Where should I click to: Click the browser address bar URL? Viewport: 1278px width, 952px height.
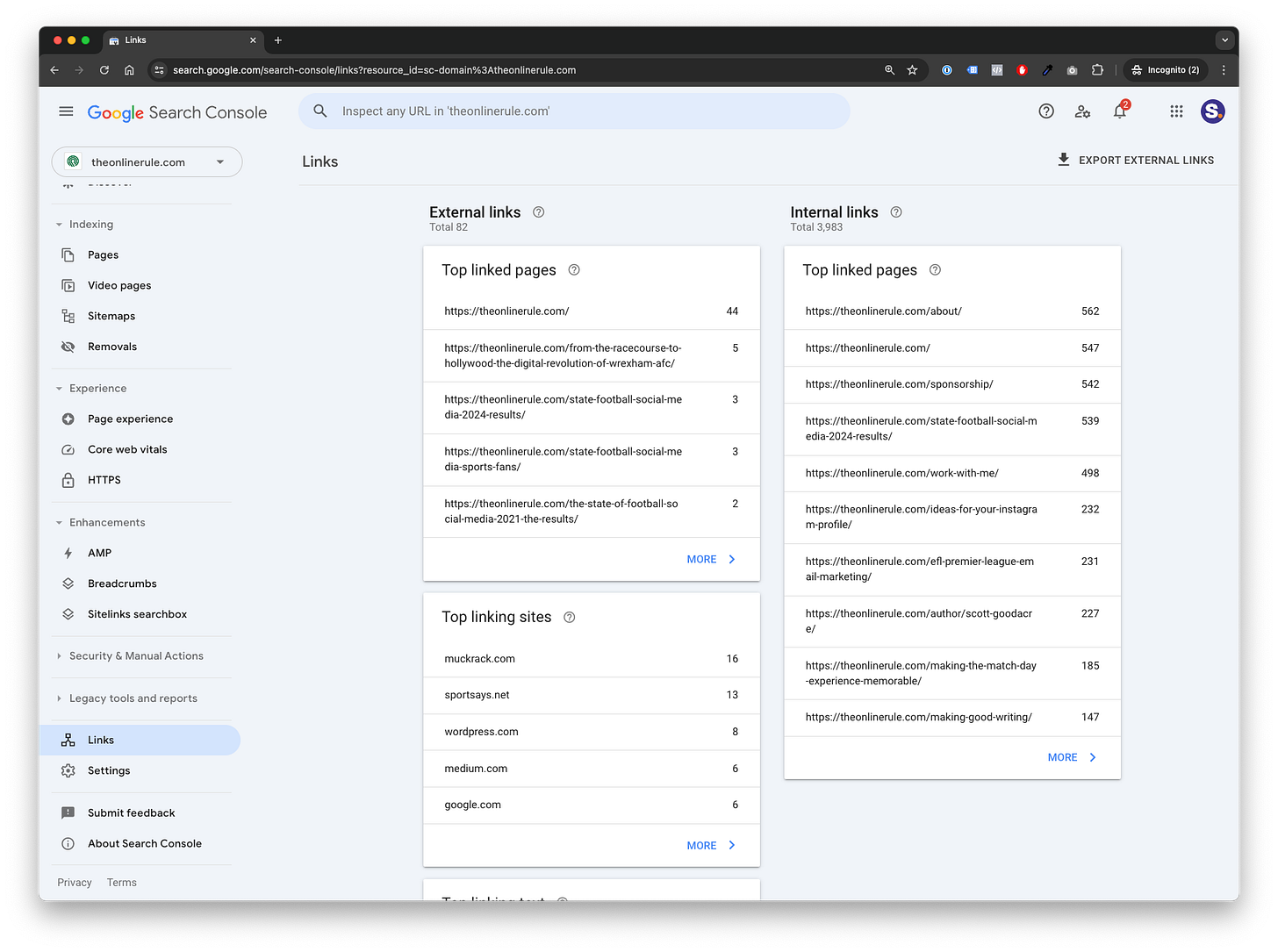[x=374, y=70]
